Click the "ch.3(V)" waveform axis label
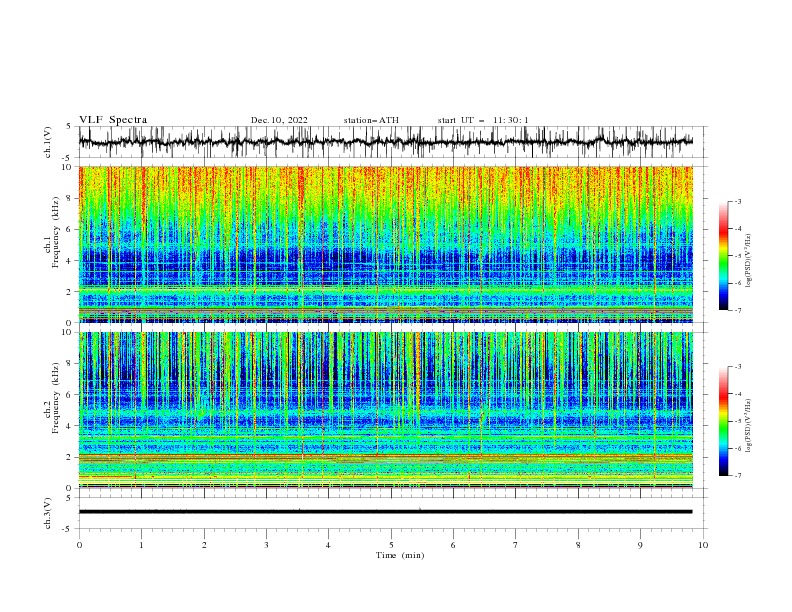The height and width of the screenshot is (612, 792). click(x=47, y=513)
